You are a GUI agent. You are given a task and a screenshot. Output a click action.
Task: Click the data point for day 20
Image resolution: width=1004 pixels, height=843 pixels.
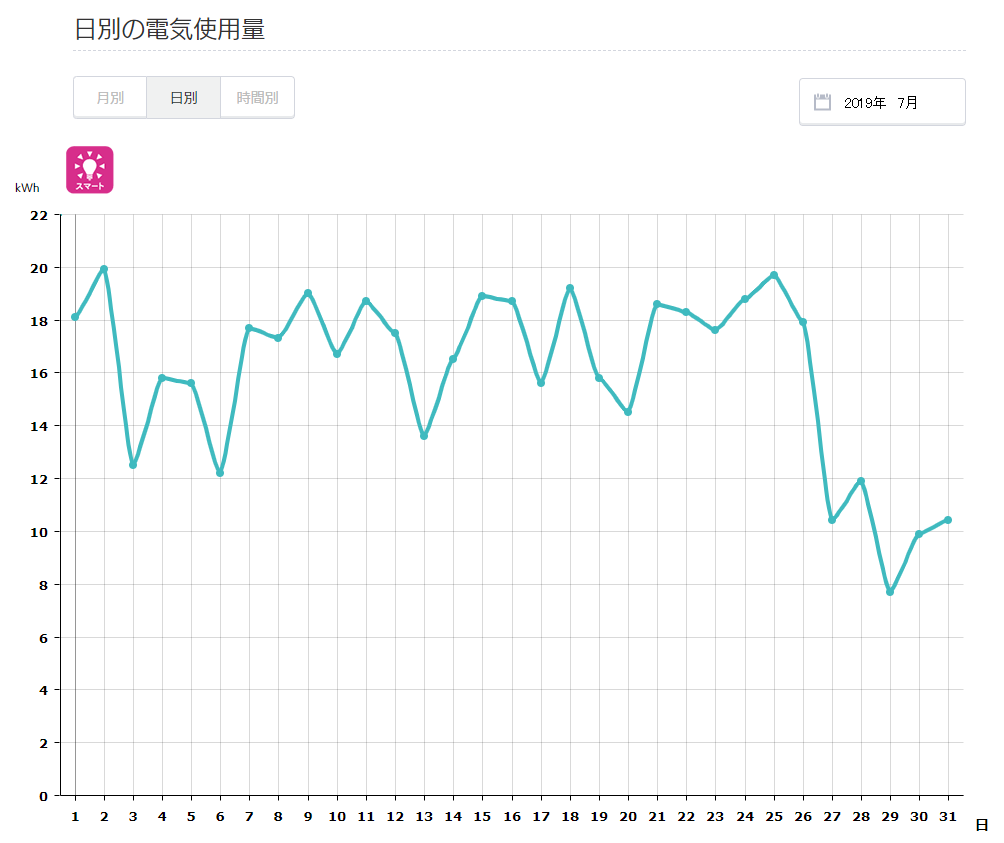click(628, 412)
